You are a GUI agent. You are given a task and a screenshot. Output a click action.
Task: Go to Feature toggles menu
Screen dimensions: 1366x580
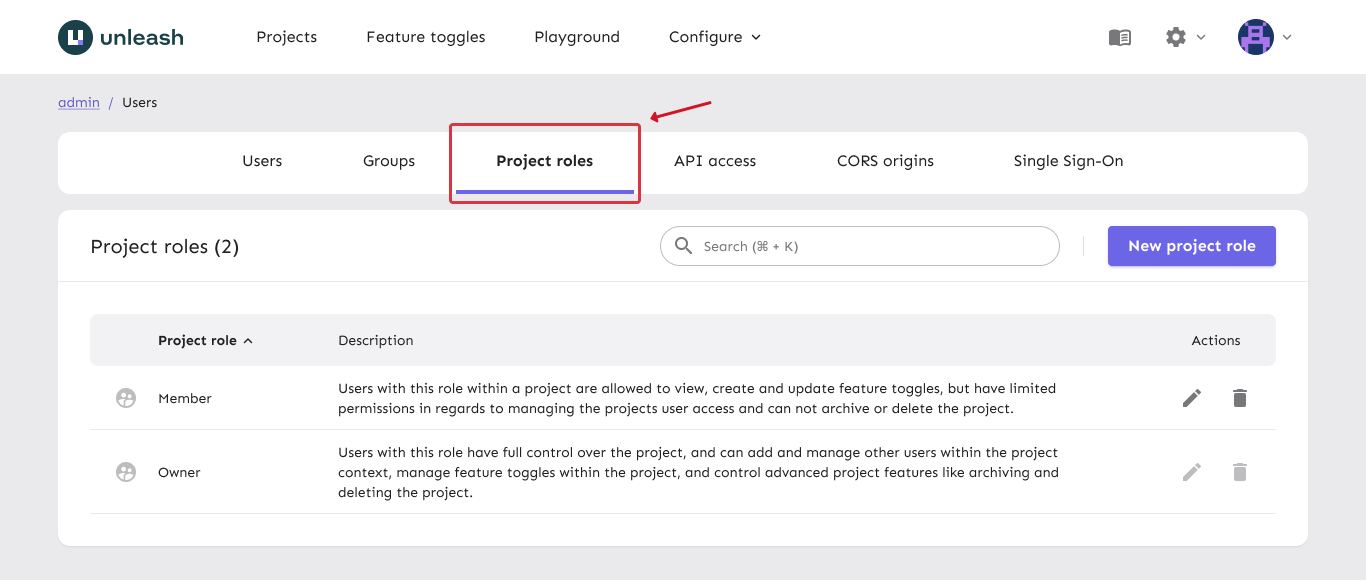426,37
